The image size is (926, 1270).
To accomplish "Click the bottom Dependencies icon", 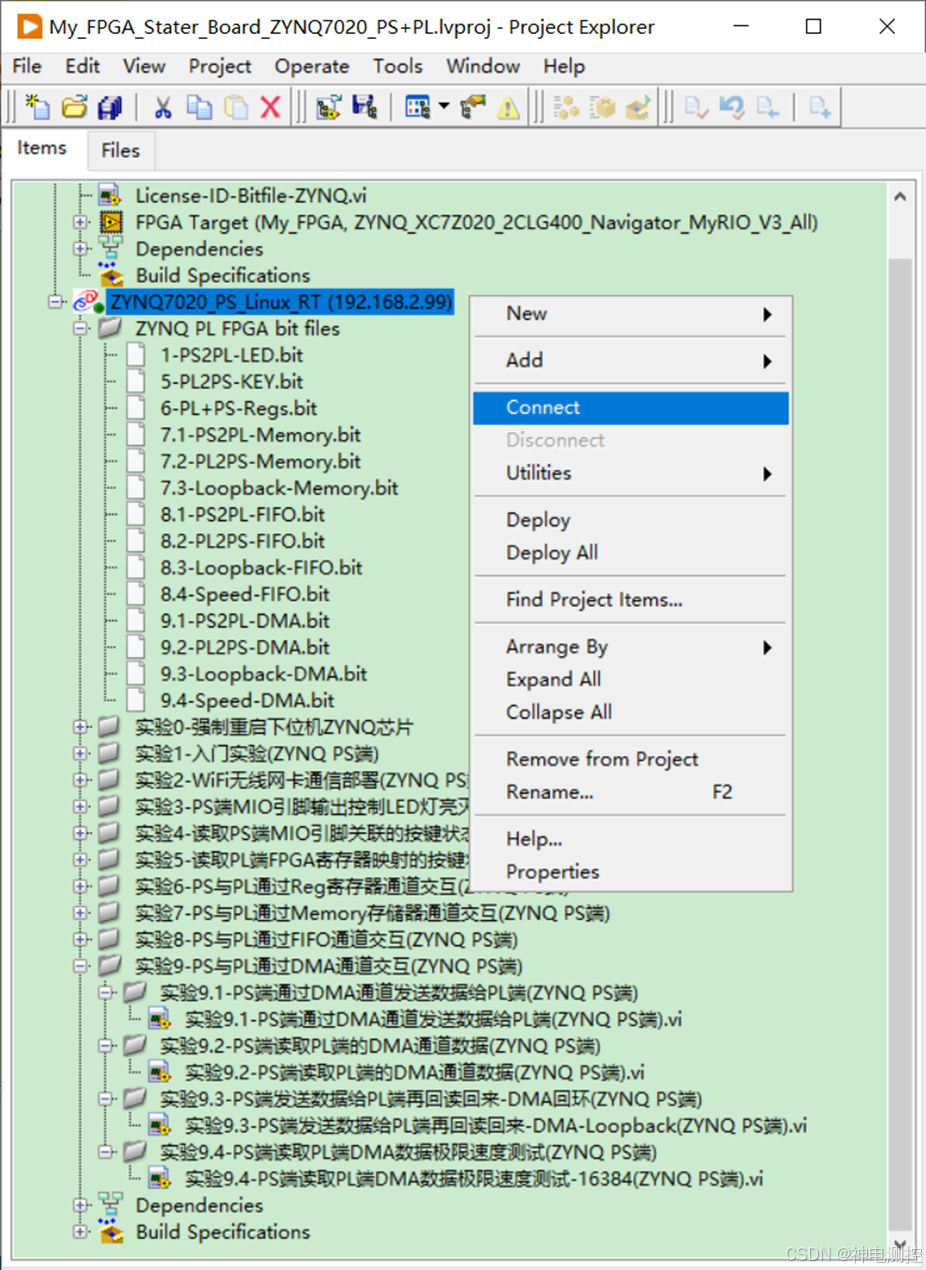I will [x=110, y=1205].
